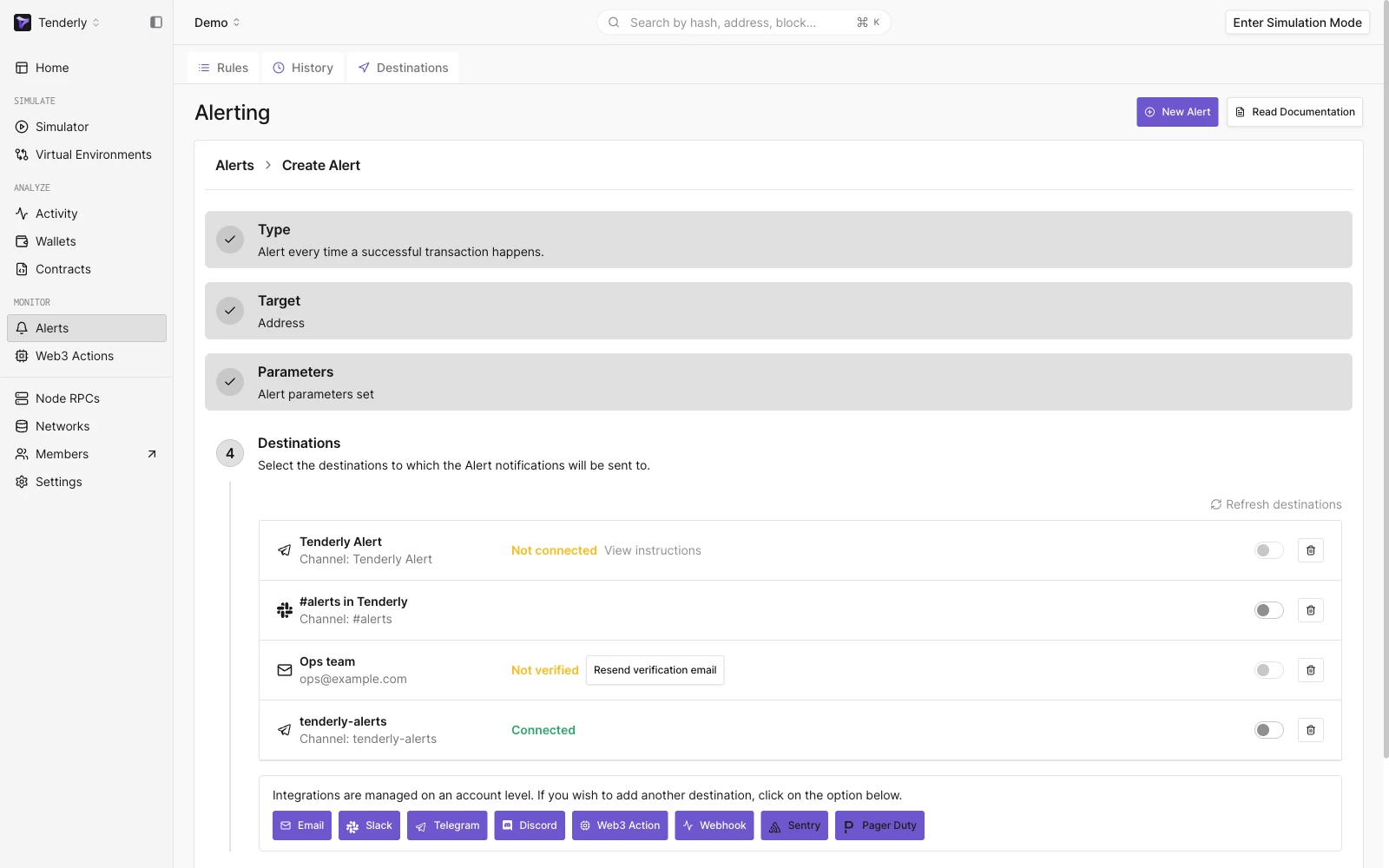The height and width of the screenshot is (868, 1389).
Task: Delete the tenderly-alerts destination
Action: (1311, 730)
